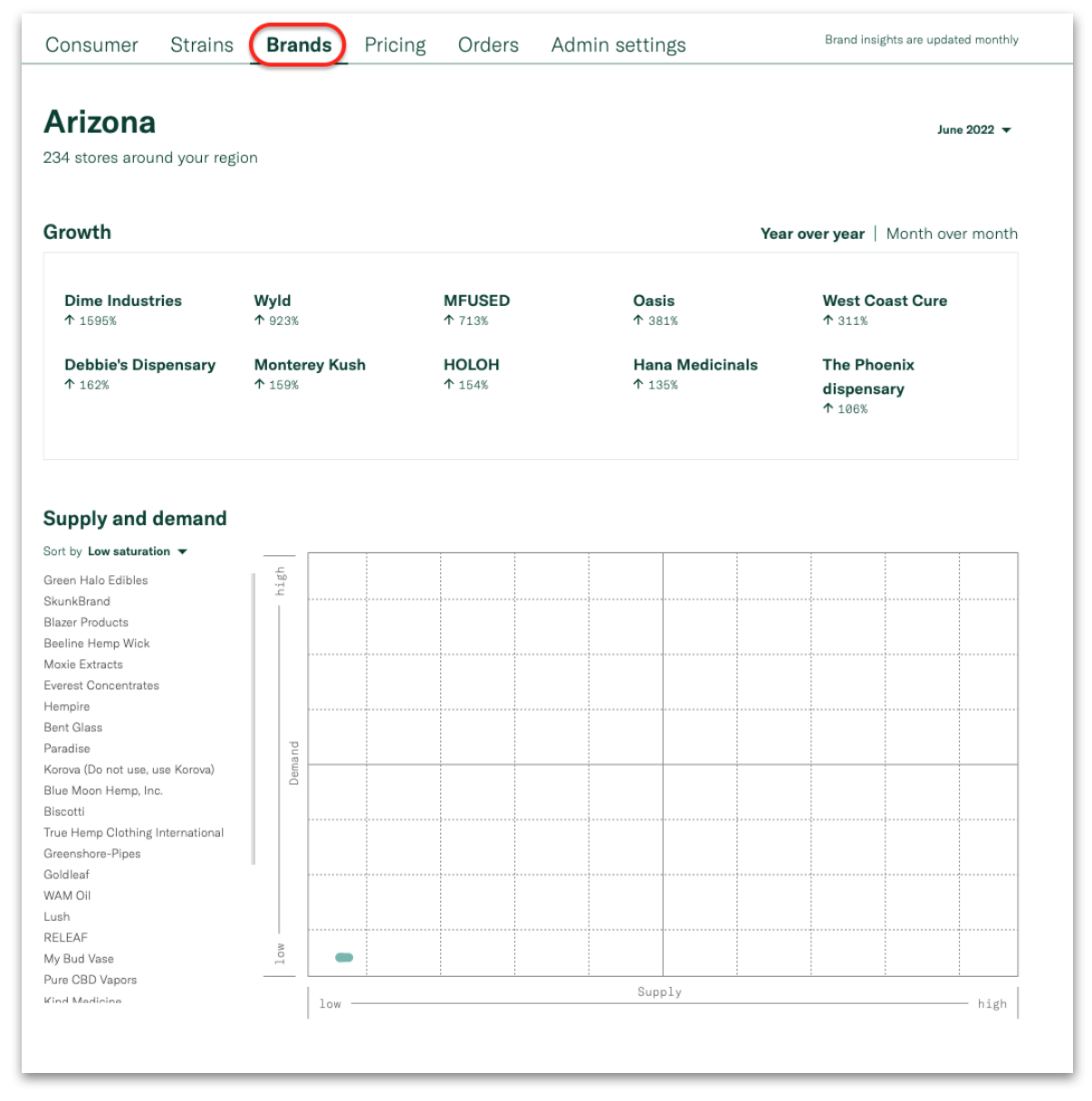Select the Brands tab
The image size is (1092, 1101).
pos(299,45)
